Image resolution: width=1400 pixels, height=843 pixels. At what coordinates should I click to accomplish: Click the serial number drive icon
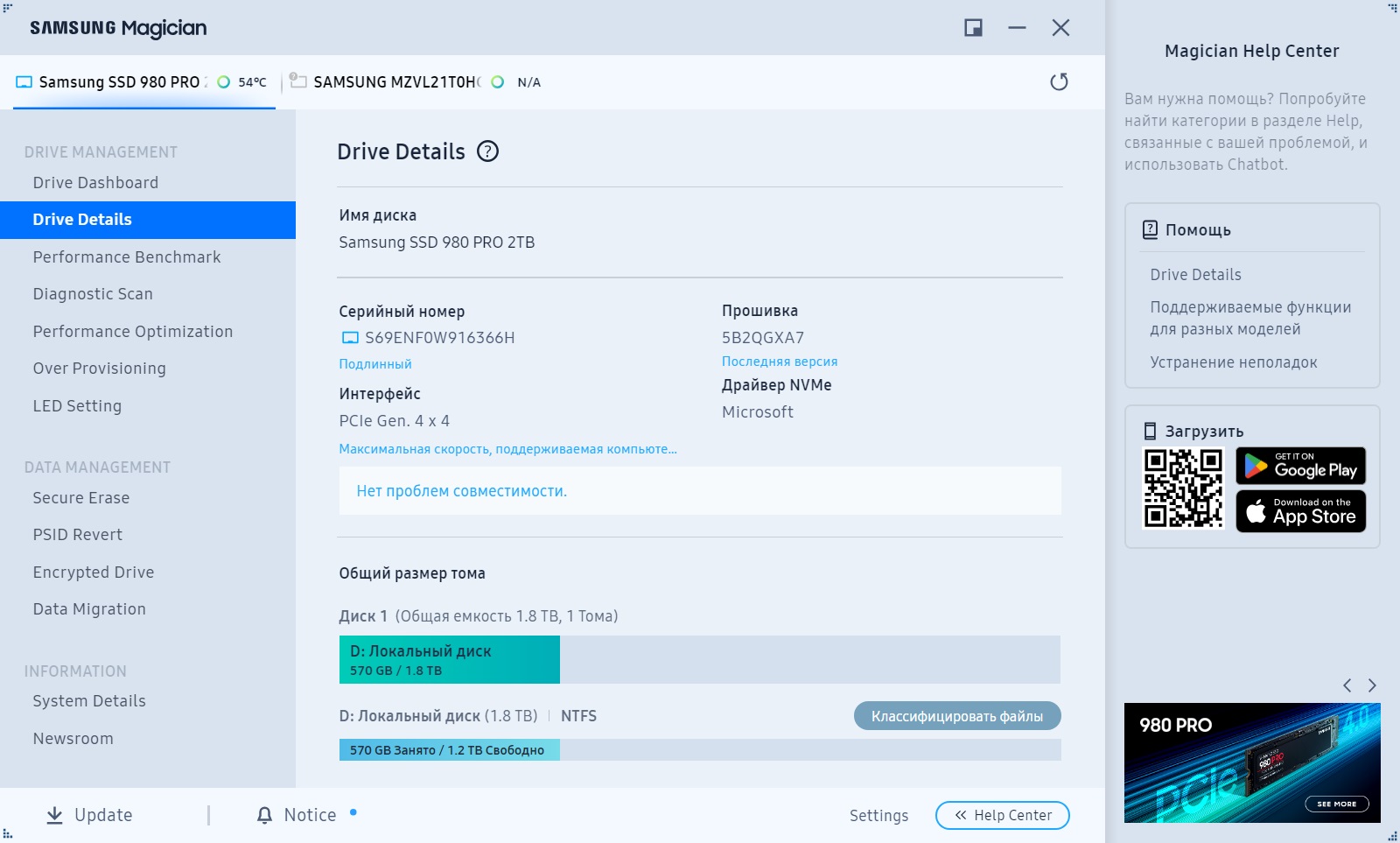(350, 338)
